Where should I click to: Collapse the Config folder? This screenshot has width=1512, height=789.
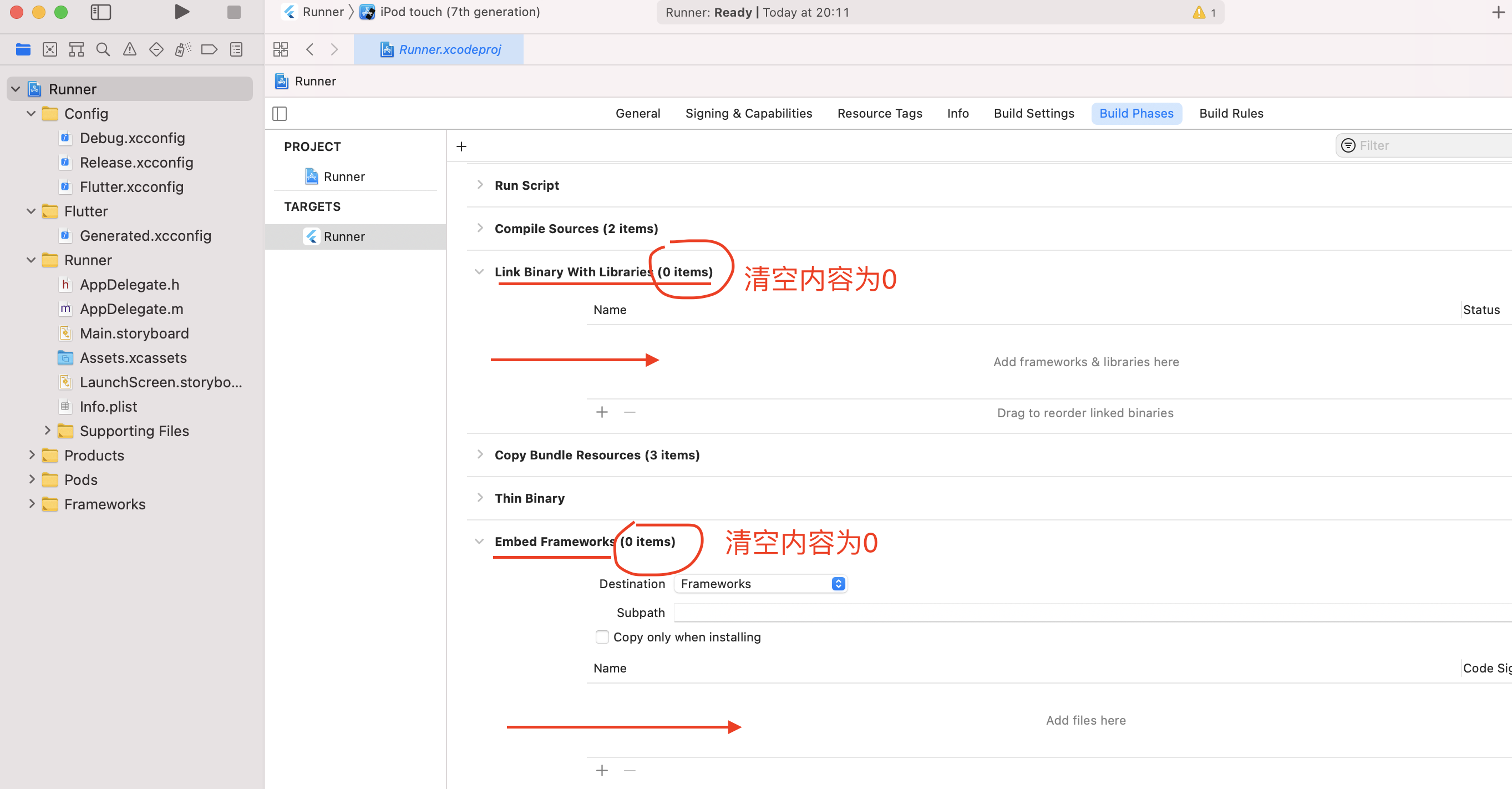tap(31, 113)
